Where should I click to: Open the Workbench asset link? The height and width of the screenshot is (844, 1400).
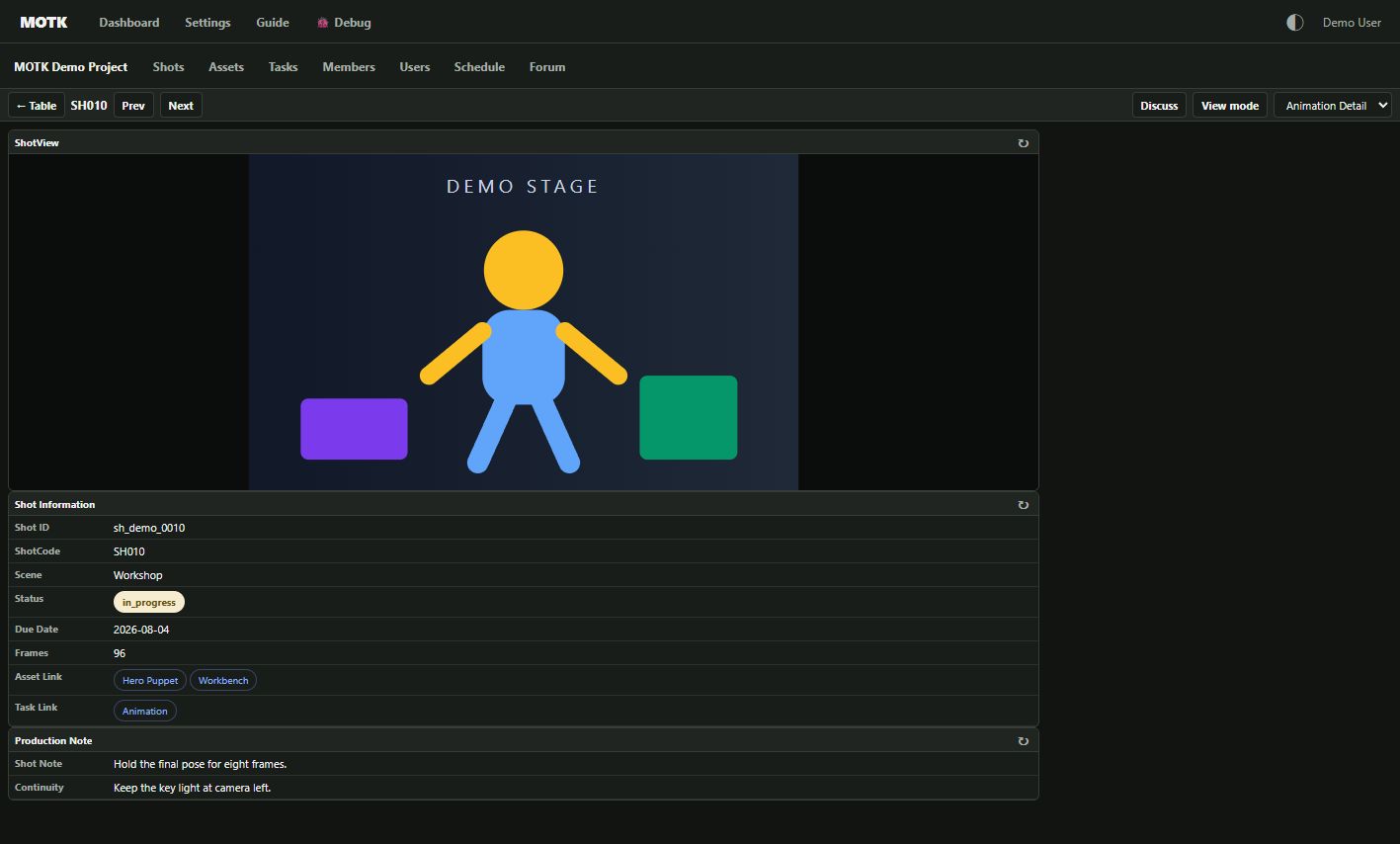(x=223, y=681)
